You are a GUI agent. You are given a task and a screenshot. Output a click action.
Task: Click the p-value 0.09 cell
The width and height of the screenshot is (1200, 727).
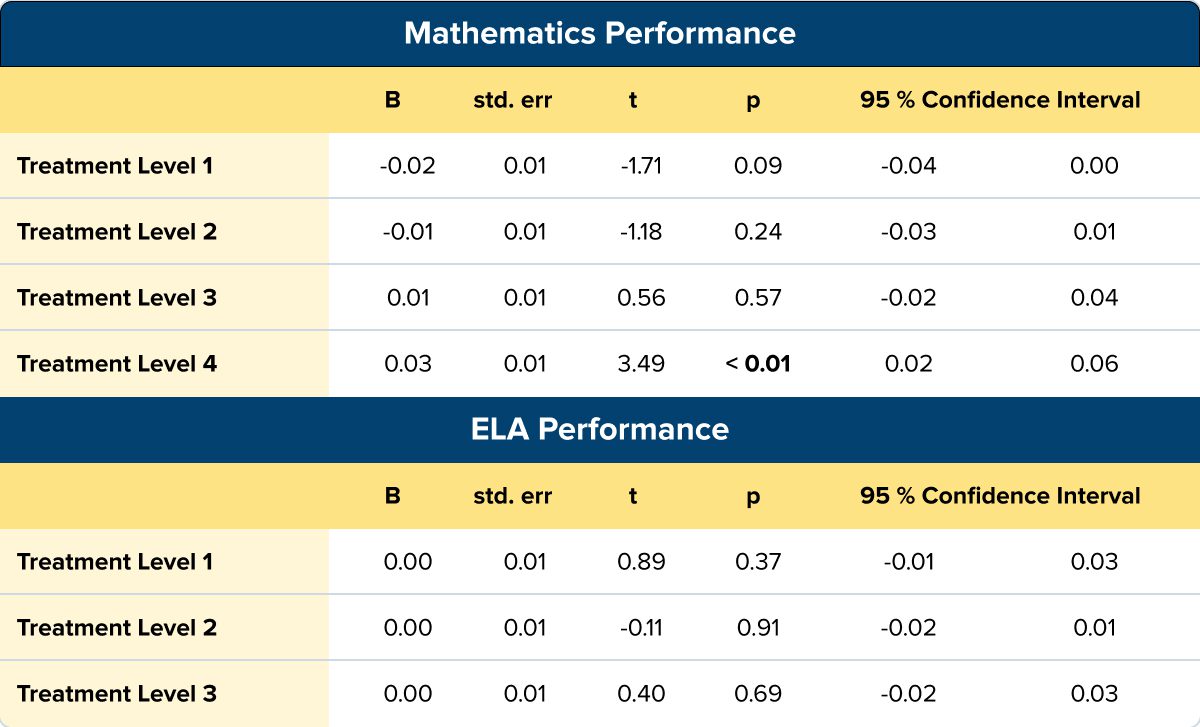pyautogui.click(x=758, y=166)
